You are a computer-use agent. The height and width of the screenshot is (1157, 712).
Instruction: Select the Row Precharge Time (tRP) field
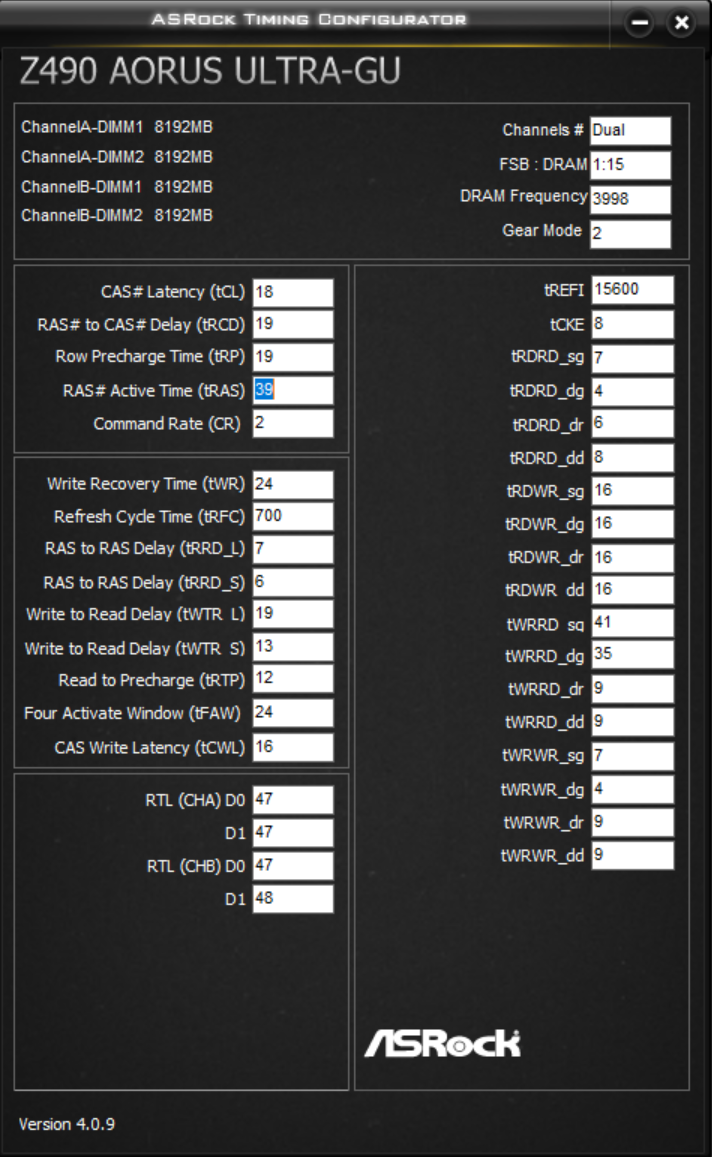293,357
